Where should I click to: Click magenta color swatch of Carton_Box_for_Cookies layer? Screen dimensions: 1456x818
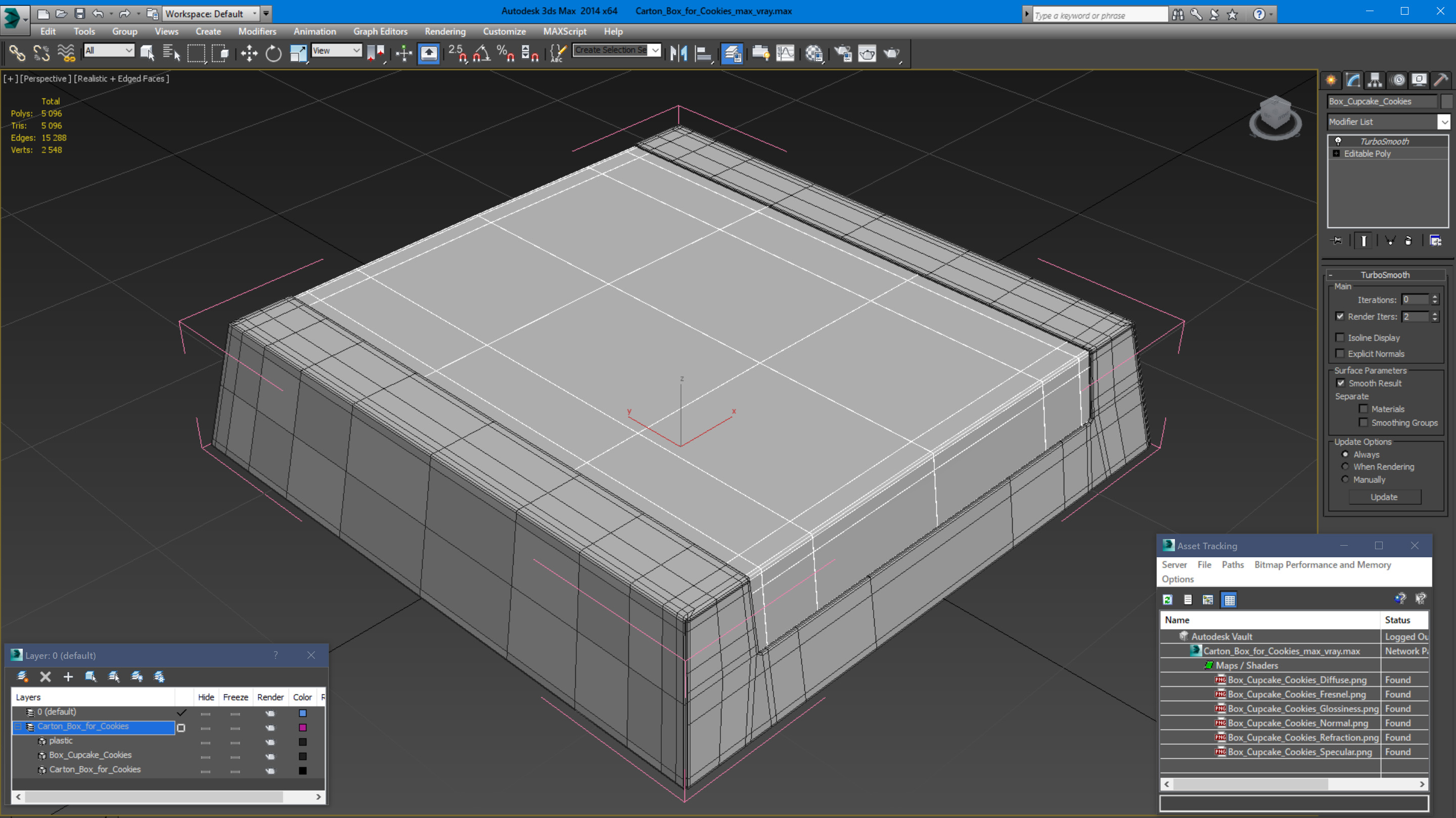[x=302, y=727]
